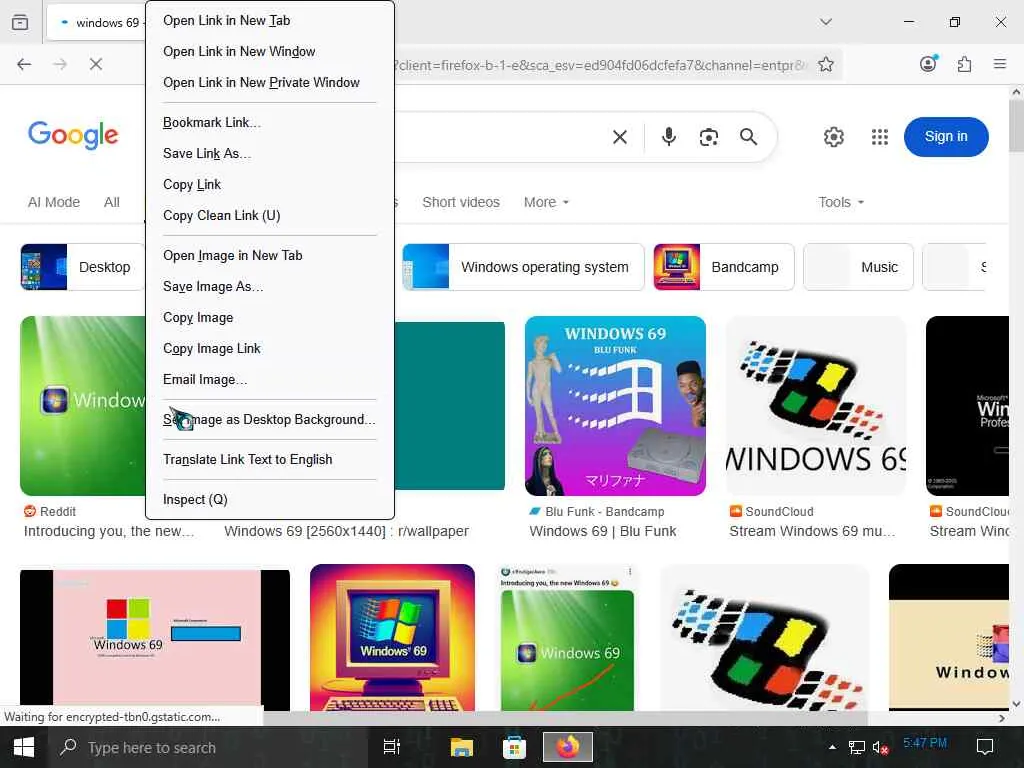Open the list-all-tabs dropdown arrow

[x=826, y=22]
